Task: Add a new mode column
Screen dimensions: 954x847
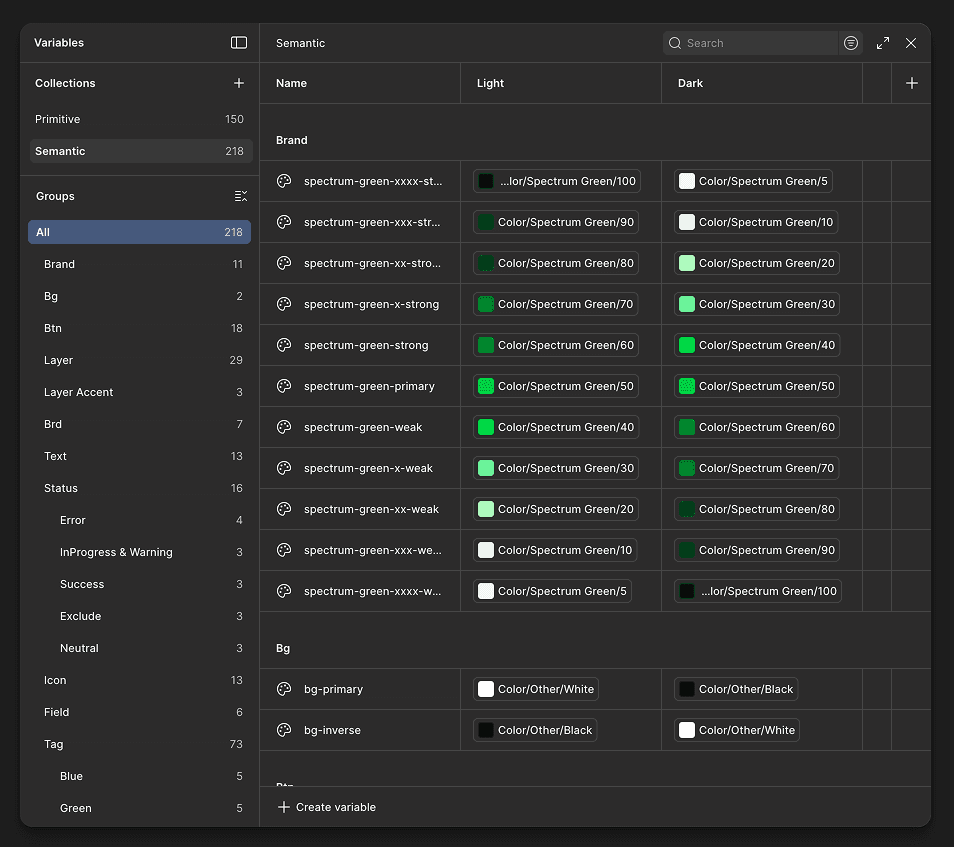Action: coord(911,83)
